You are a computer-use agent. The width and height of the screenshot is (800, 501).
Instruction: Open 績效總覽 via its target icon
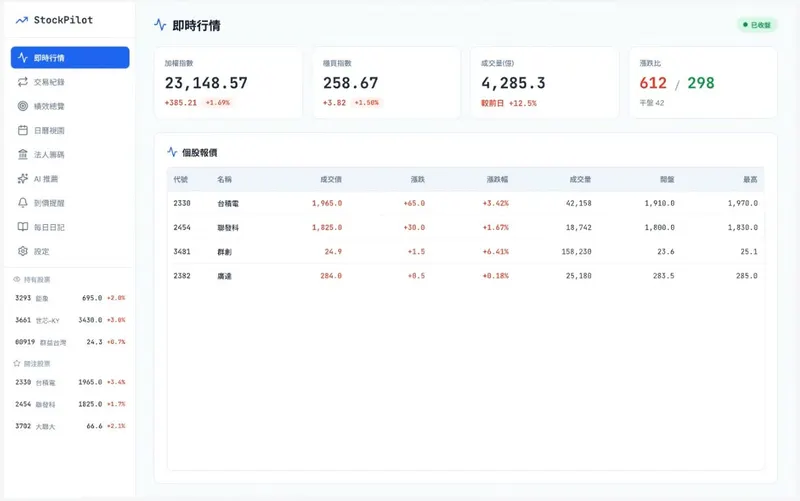click(x=22, y=106)
